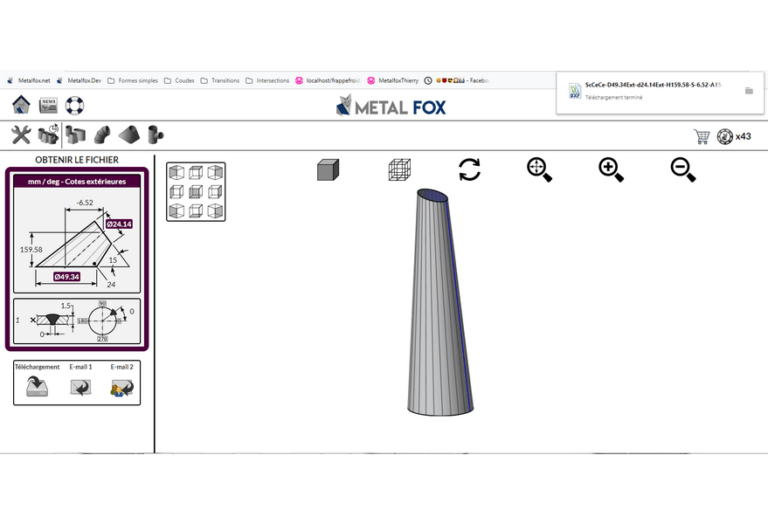Select the 270 degree seam position
Viewport: 768px width, 524px height.
point(102,338)
